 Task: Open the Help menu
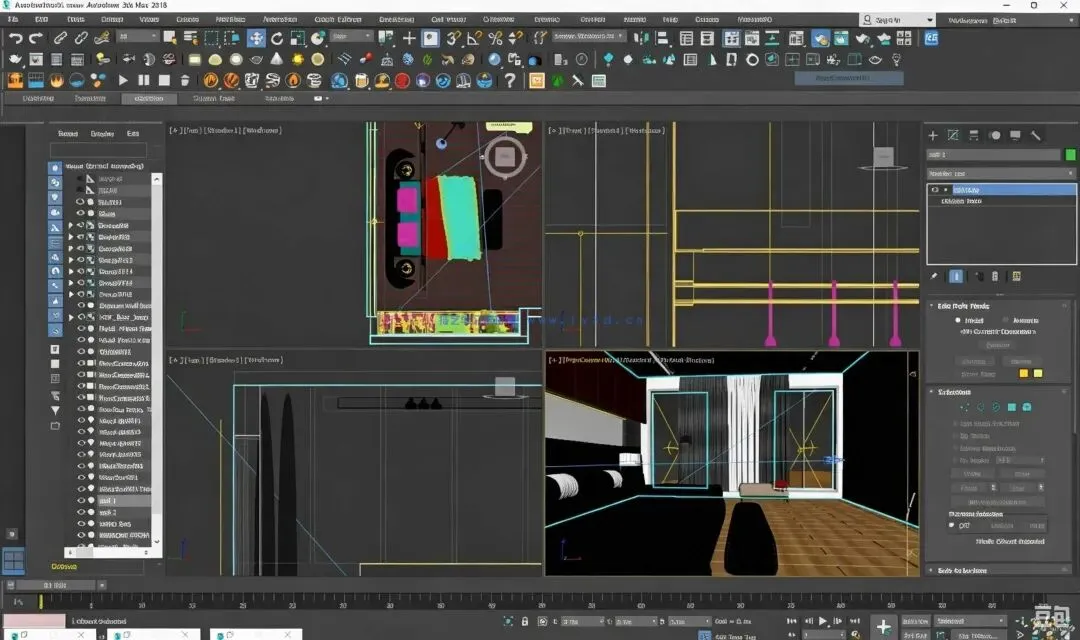click(669, 19)
